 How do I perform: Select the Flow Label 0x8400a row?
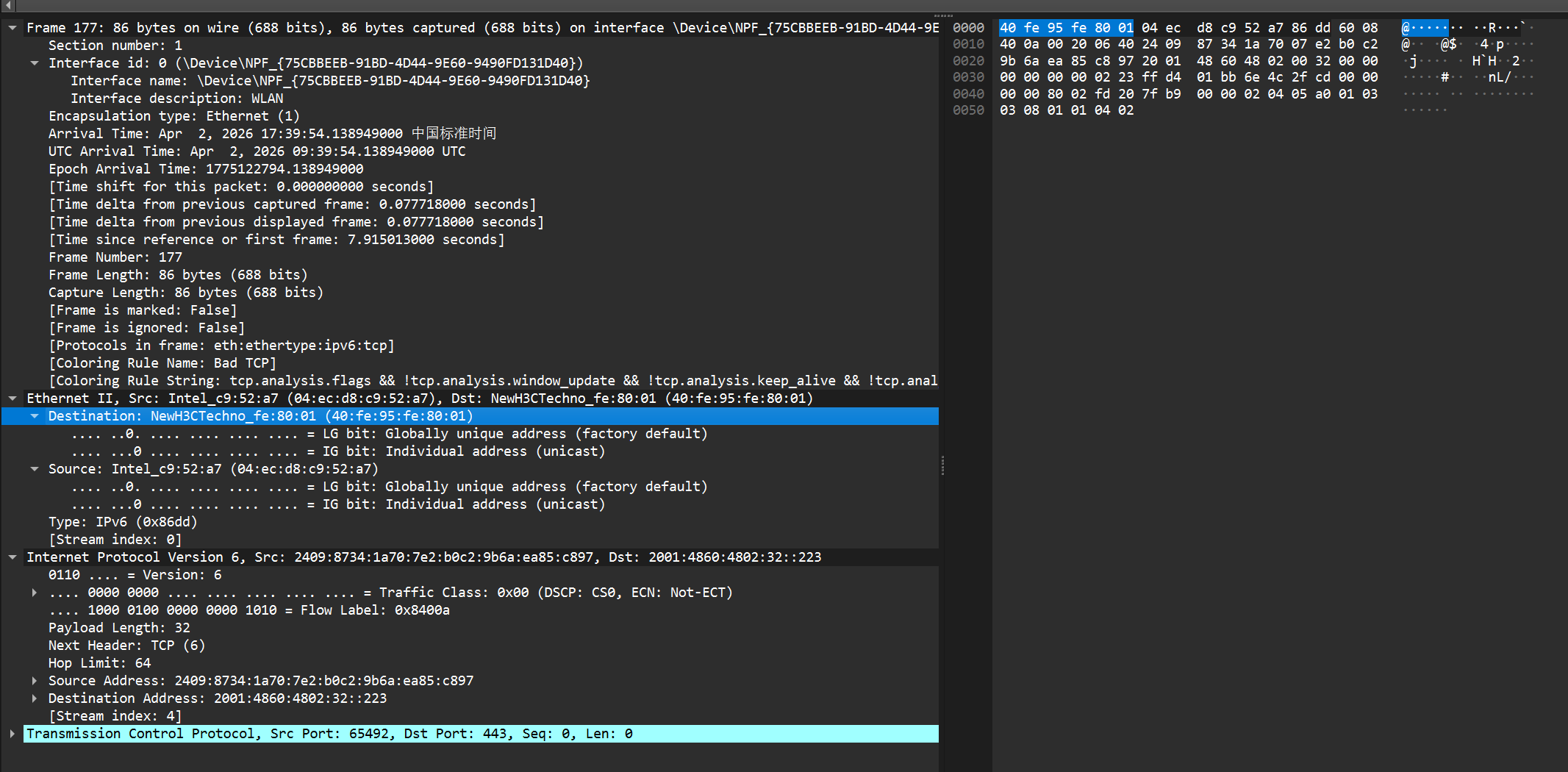pyautogui.click(x=249, y=610)
